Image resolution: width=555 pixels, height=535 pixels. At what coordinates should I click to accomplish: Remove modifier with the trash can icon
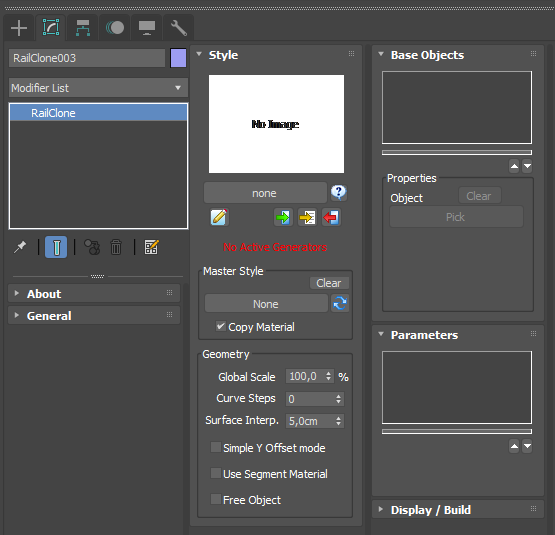click(116, 247)
